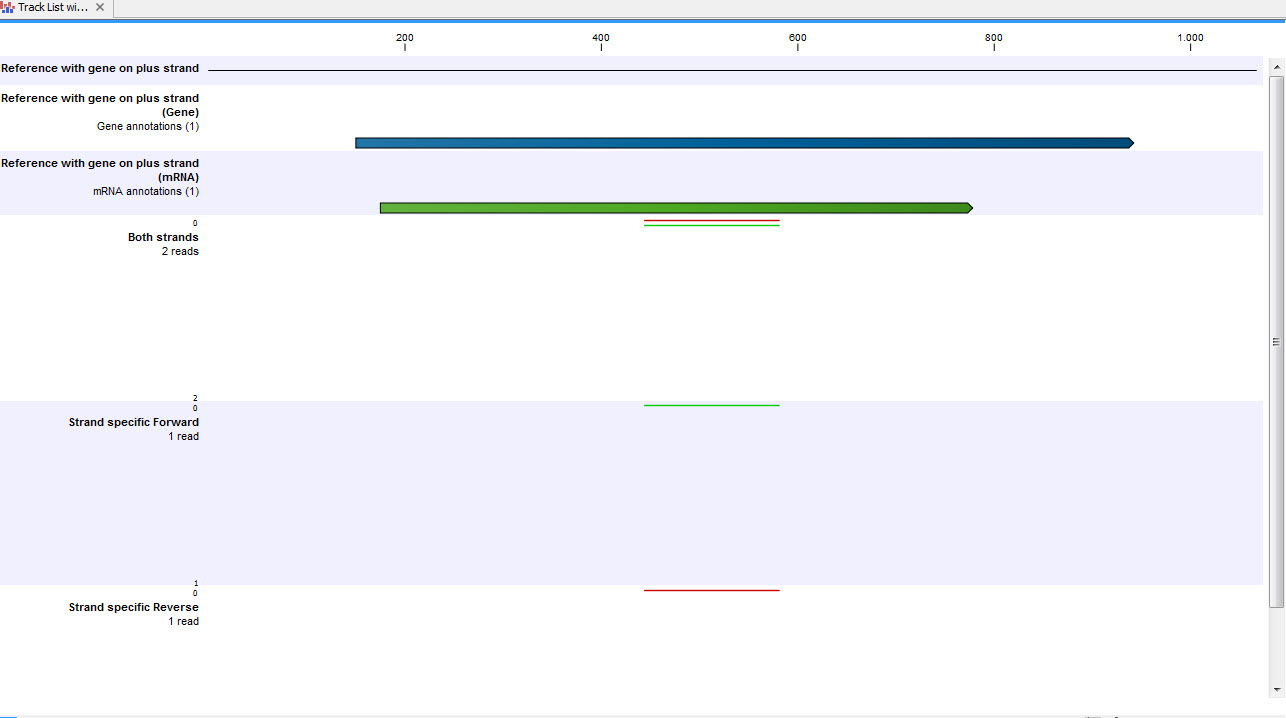Click the vertical scrollbar thumb
This screenshot has width=1286, height=718.
pos(1276,341)
